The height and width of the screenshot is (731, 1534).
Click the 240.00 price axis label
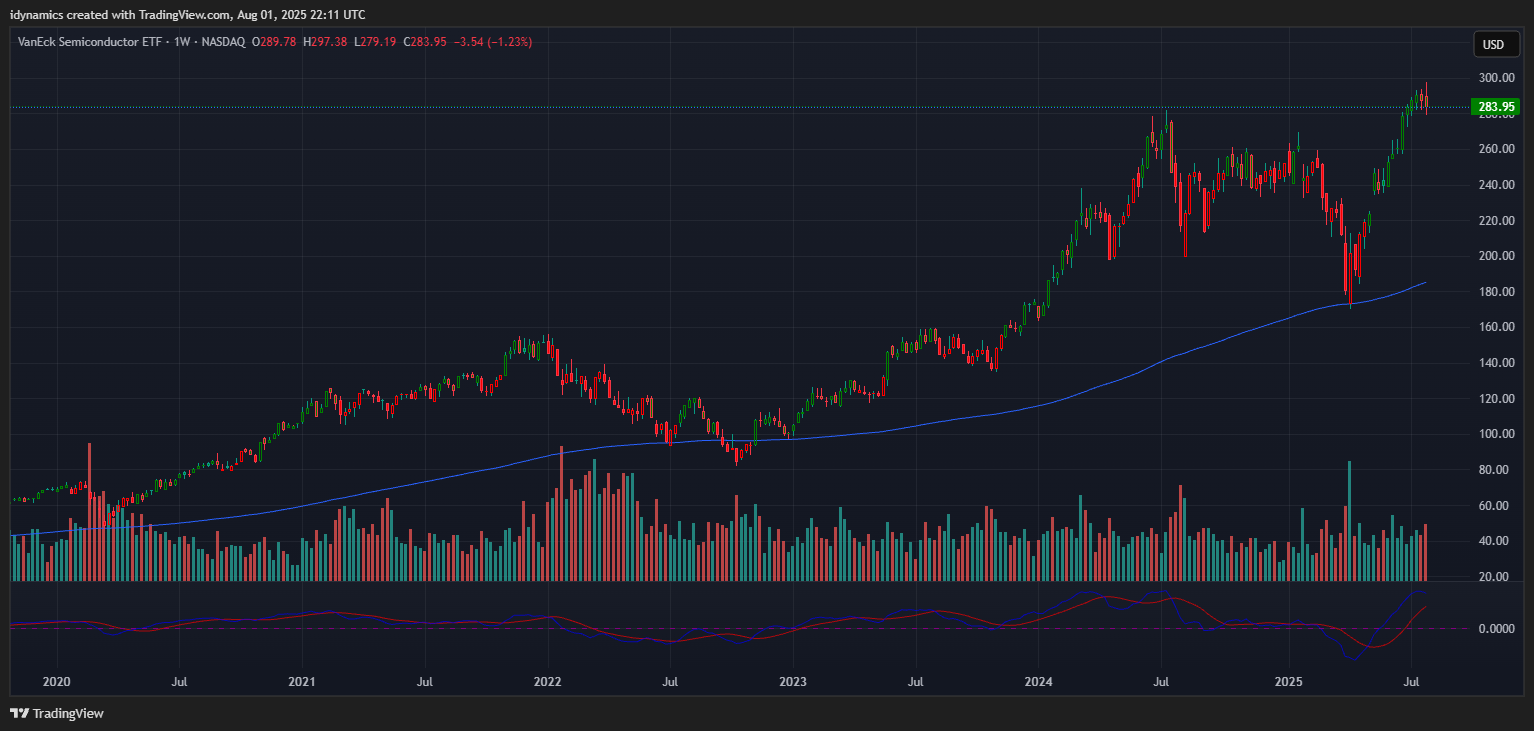(1495, 185)
